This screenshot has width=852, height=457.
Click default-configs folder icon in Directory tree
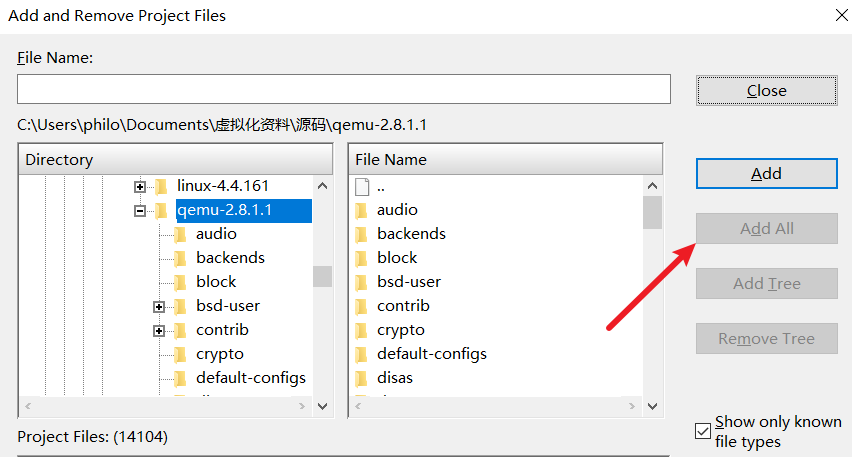point(180,378)
